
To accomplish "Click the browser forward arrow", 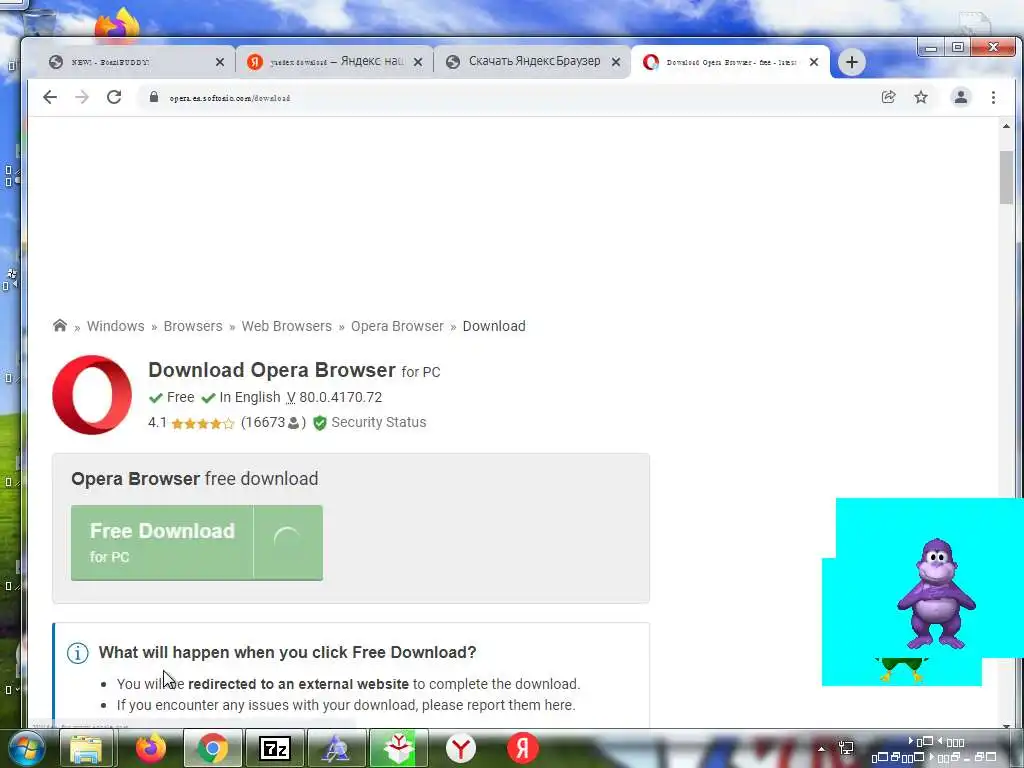I will pos(82,97).
